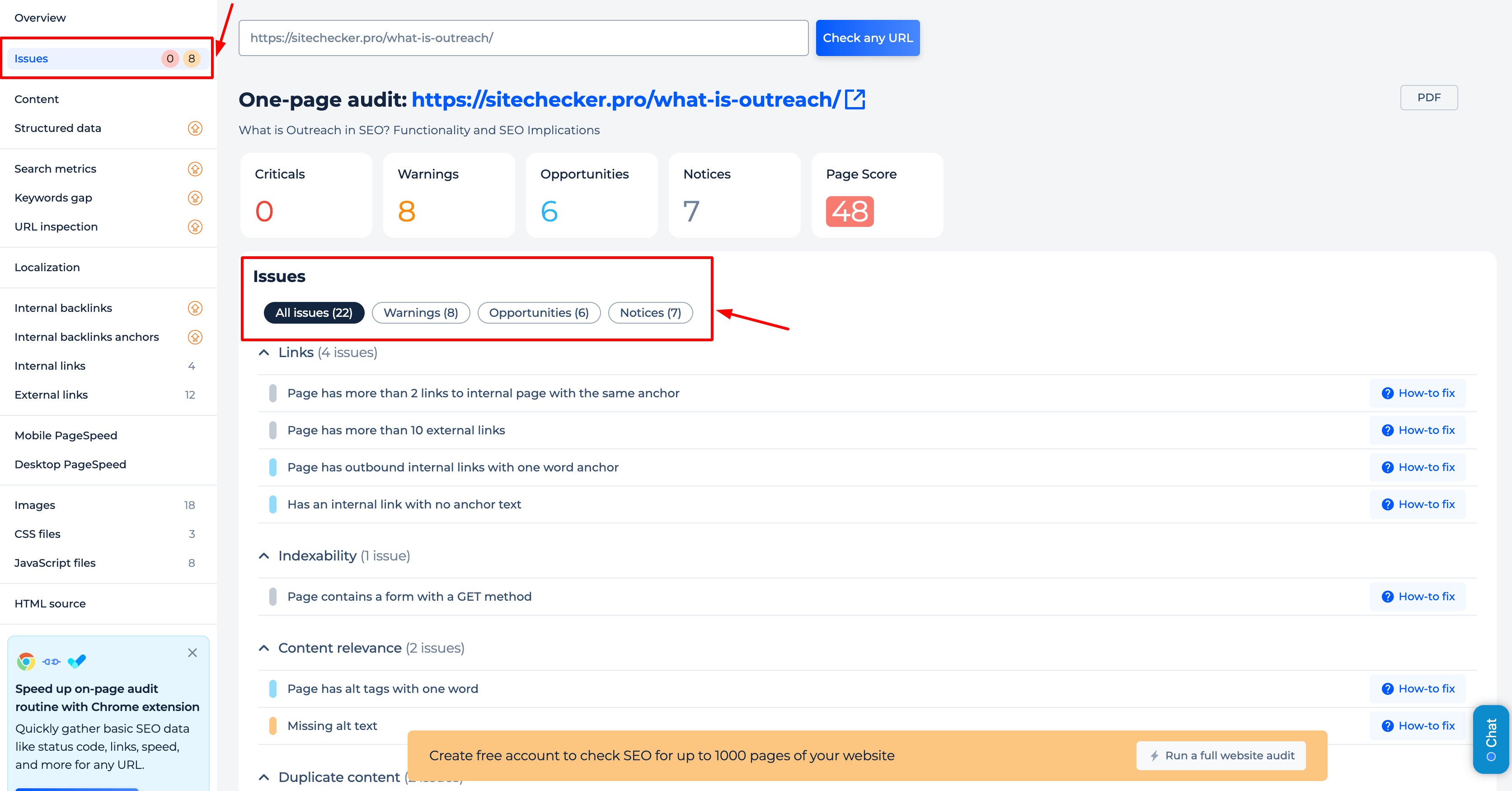Click the upgrade icon beside Search metrics
This screenshot has height=791, width=1512.
(x=195, y=169)
